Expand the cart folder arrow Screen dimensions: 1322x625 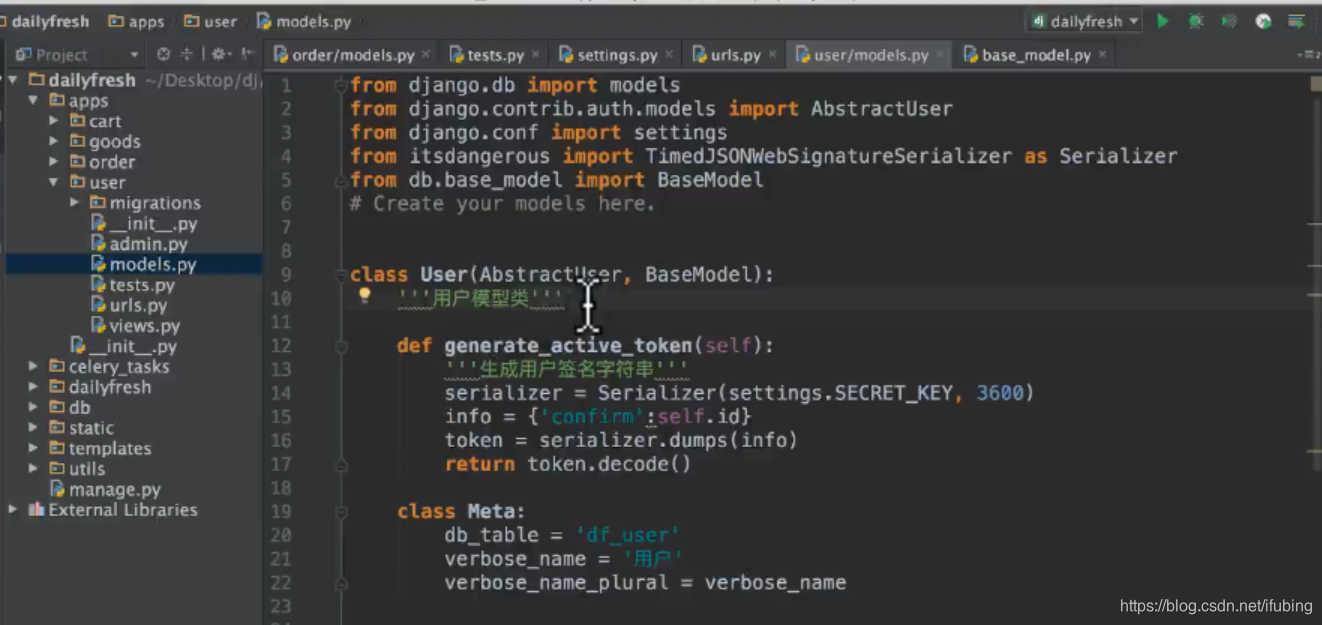click(54, 121)
